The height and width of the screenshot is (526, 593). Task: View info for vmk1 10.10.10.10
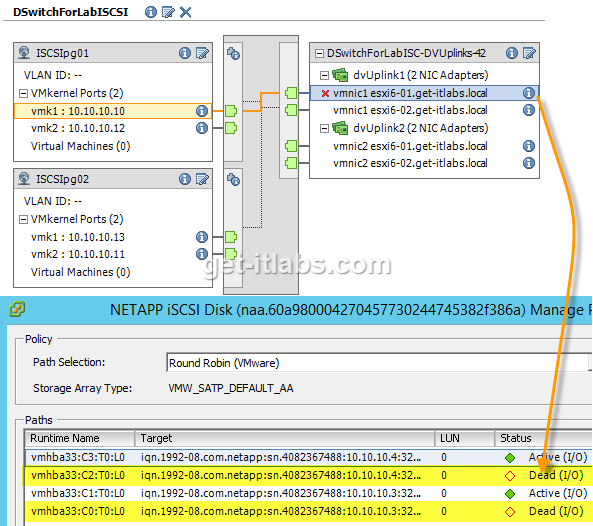pos(202,111)
